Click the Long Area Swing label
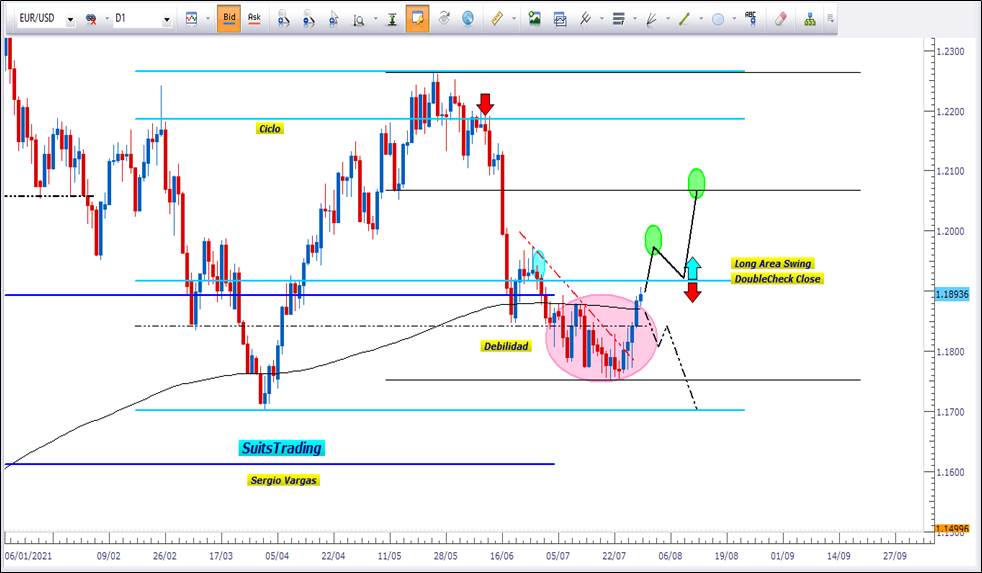Viewport: 982px width, 573px height. pyautogui.click(x=771, y=264)
